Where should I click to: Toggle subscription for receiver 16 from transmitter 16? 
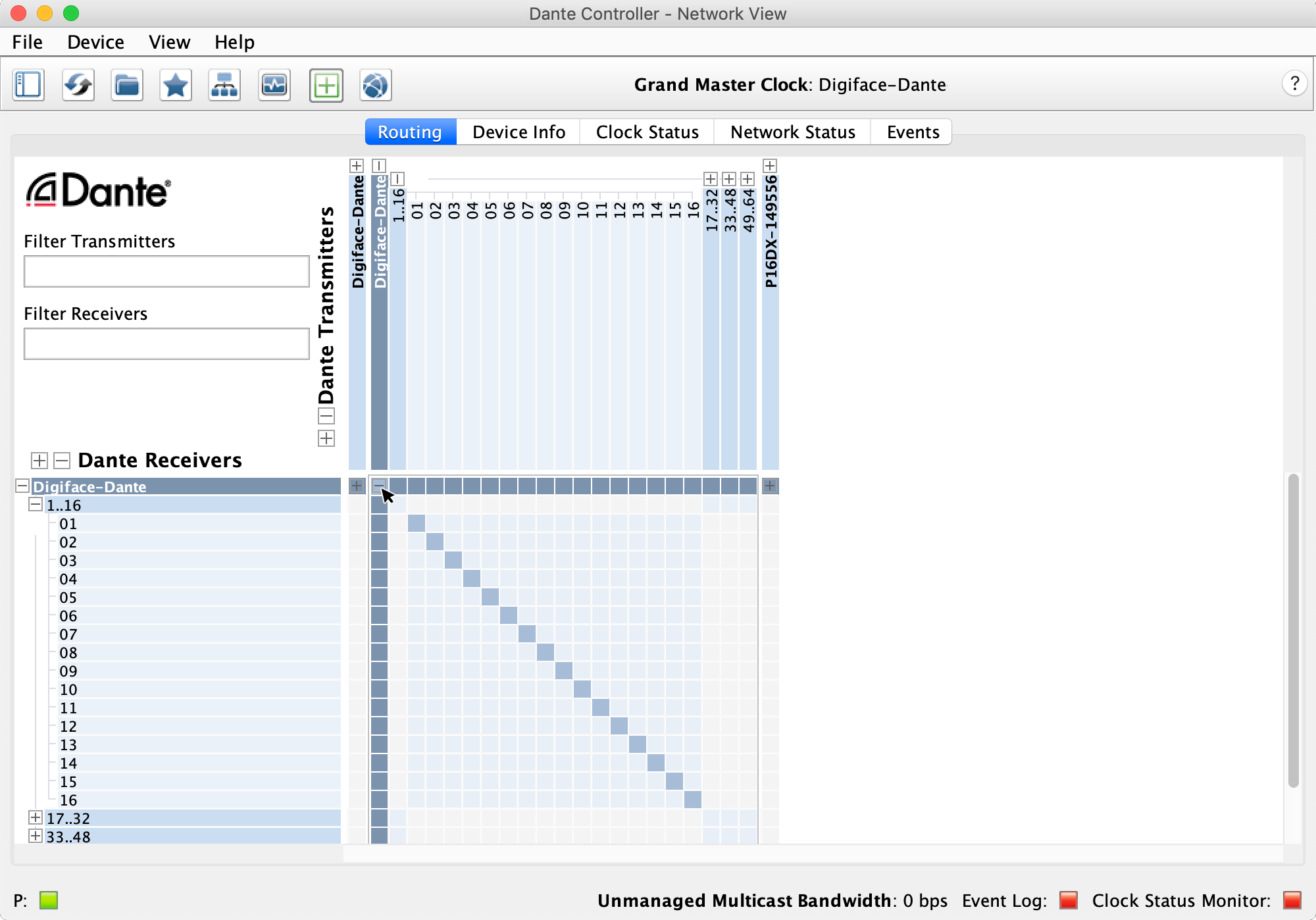pos(693,800)
